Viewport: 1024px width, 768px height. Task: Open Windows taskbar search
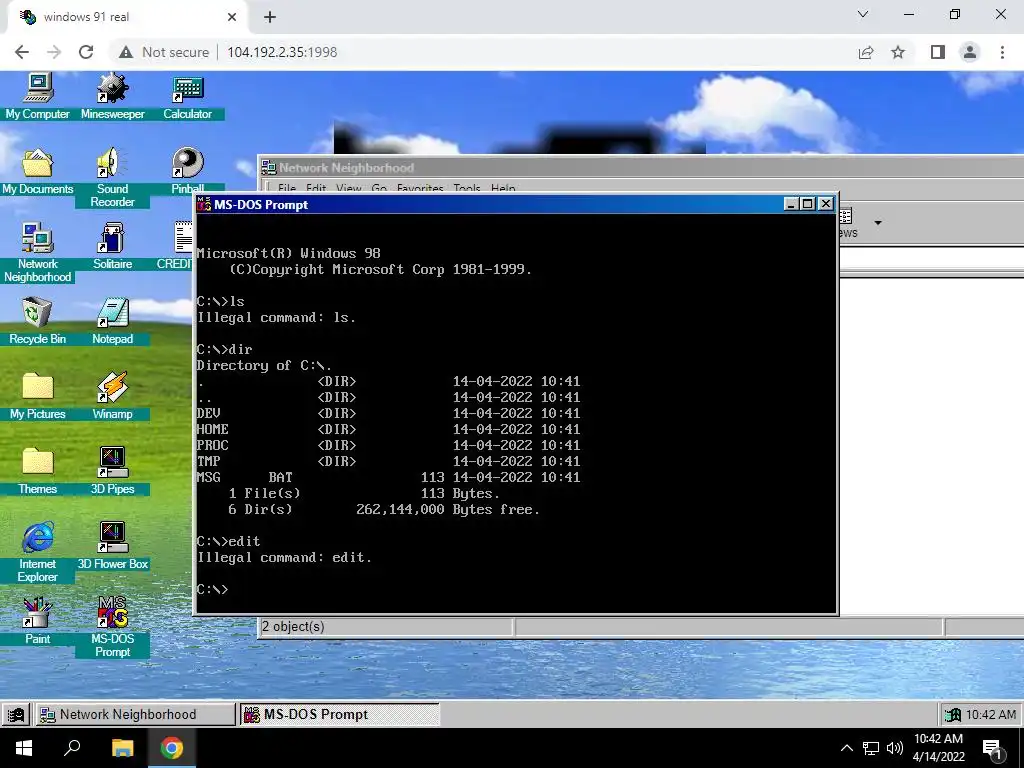72,748
